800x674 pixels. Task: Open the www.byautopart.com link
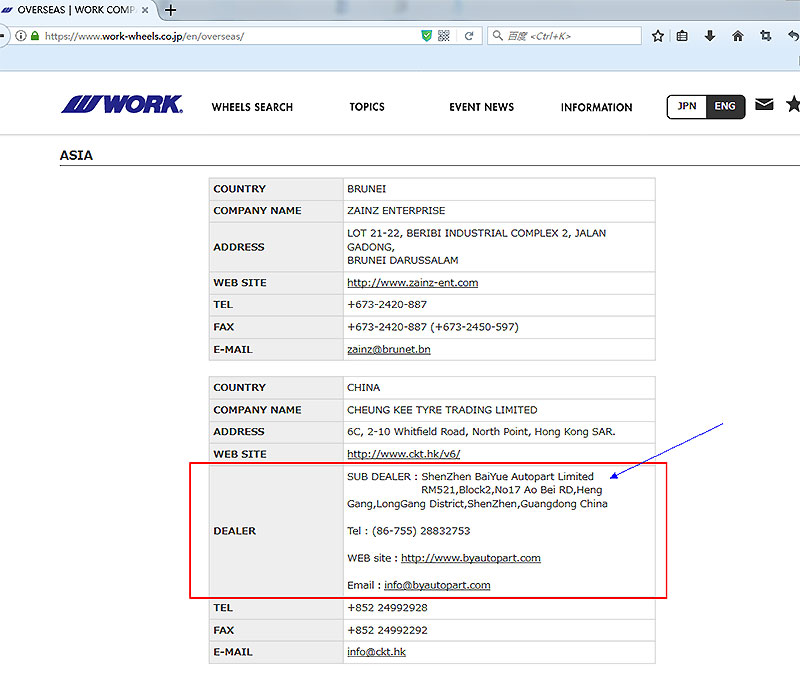pos(470,558)
